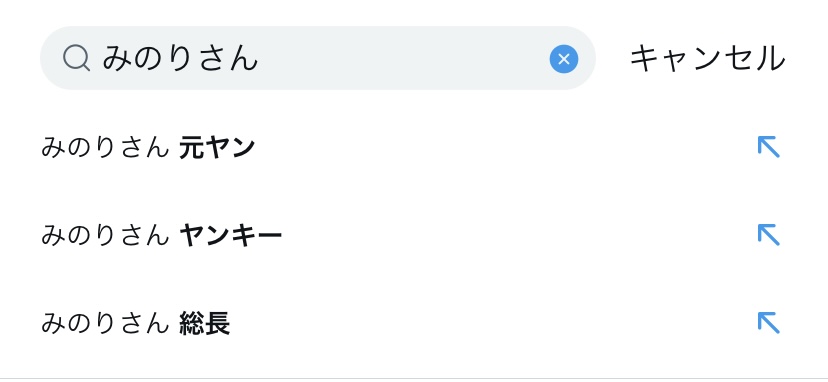Click みのりさん prefix in the 元ヤン row
Viewport: 828px width, 382px height.
point(105,147)
